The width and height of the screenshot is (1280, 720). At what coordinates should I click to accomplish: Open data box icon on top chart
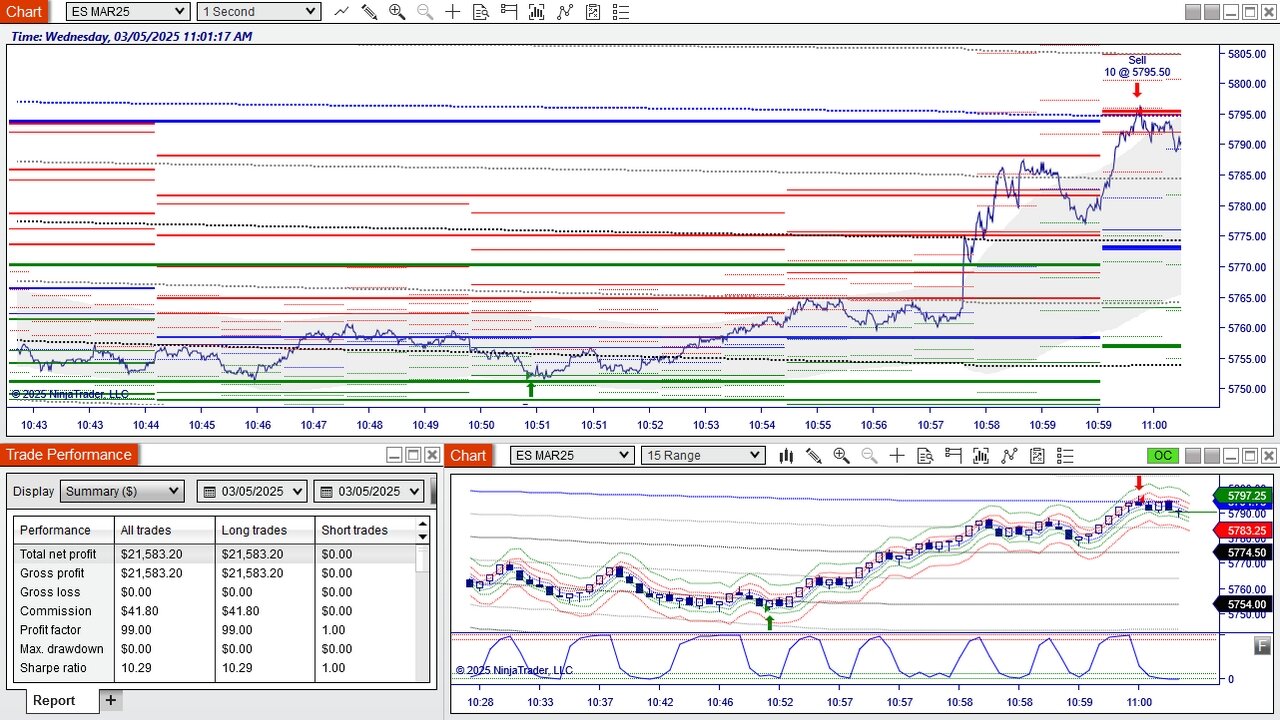[481, 12]
